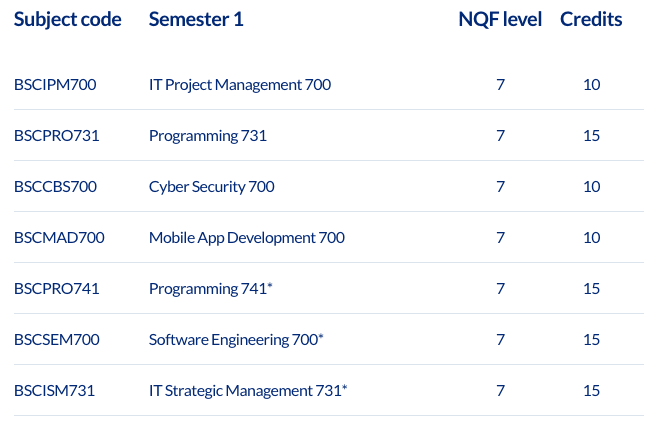
Task: Open the Programming 731 subject
Action: tap(208, 136)
